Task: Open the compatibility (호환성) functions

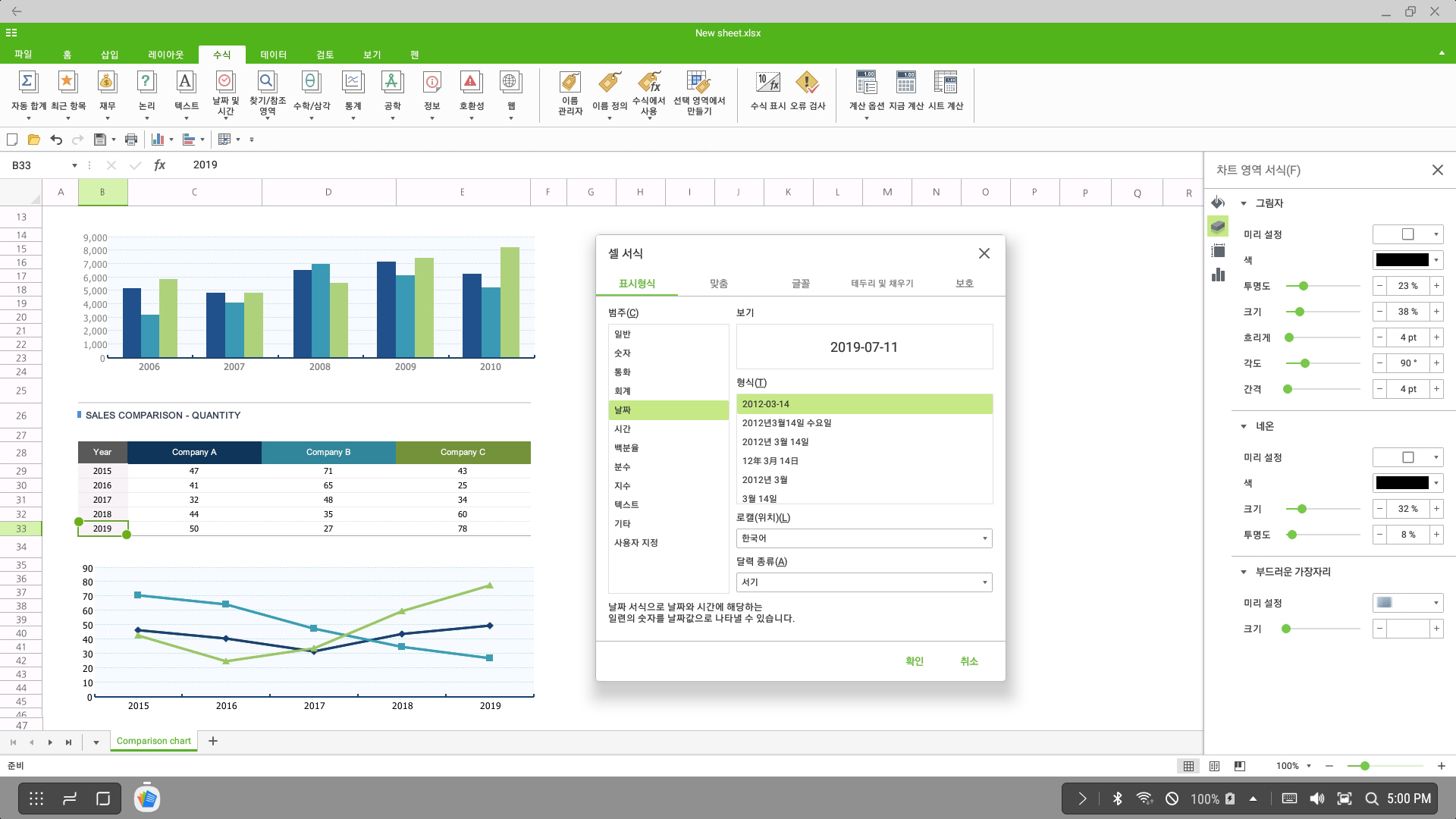Action: point(471,93)
